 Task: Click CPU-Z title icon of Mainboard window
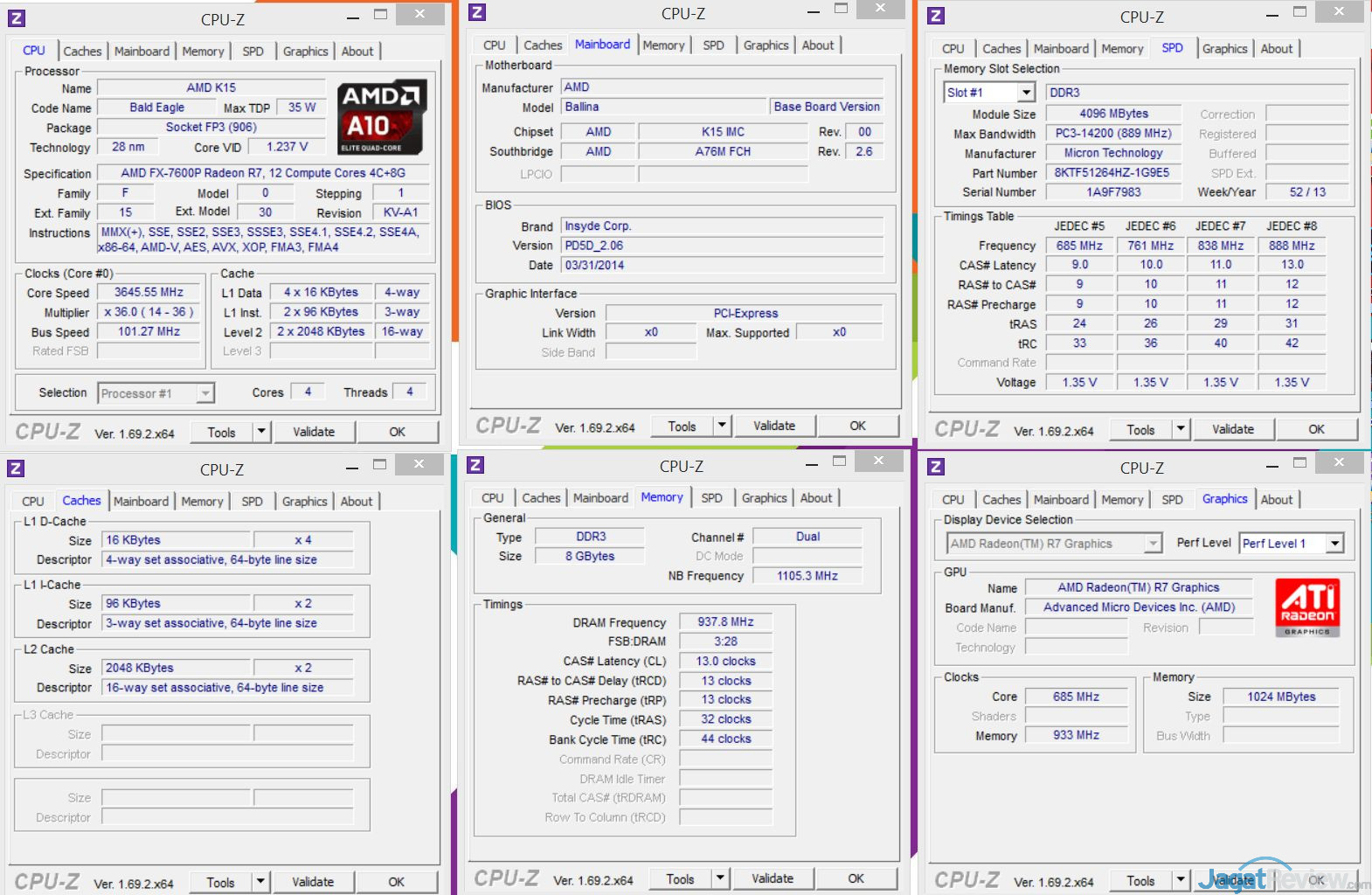476,12
